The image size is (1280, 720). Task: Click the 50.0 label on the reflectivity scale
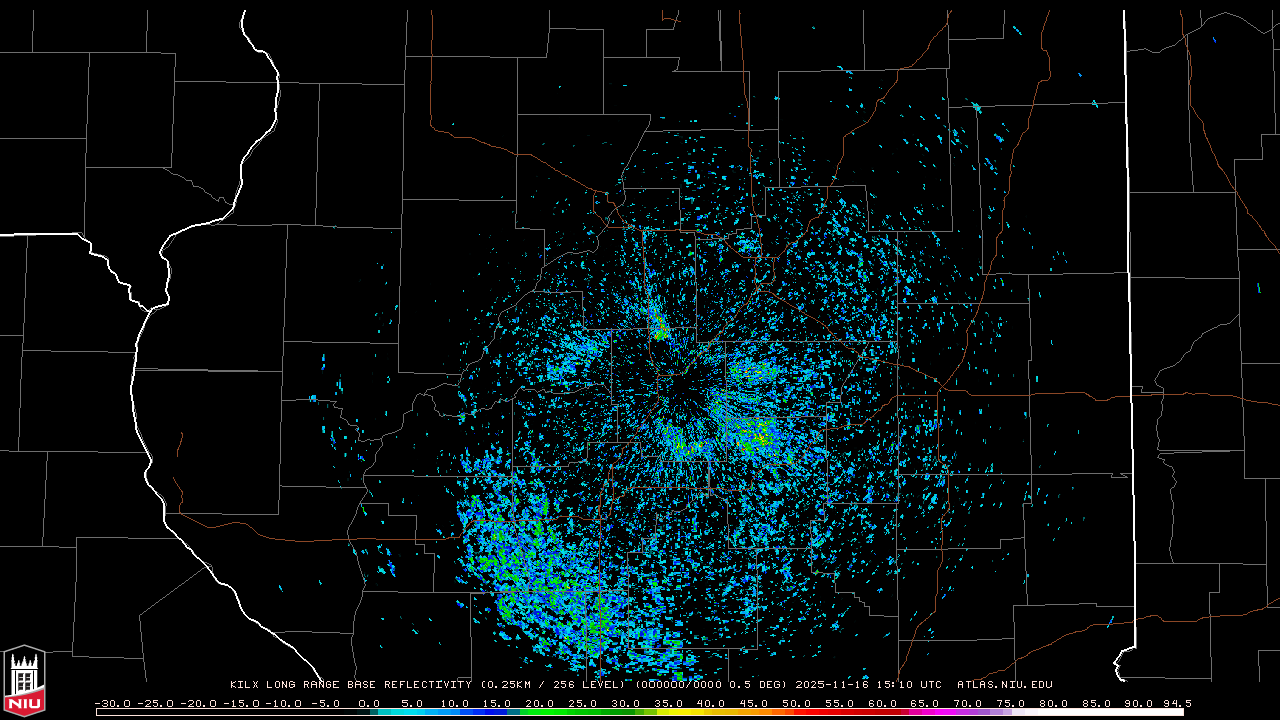797,703
